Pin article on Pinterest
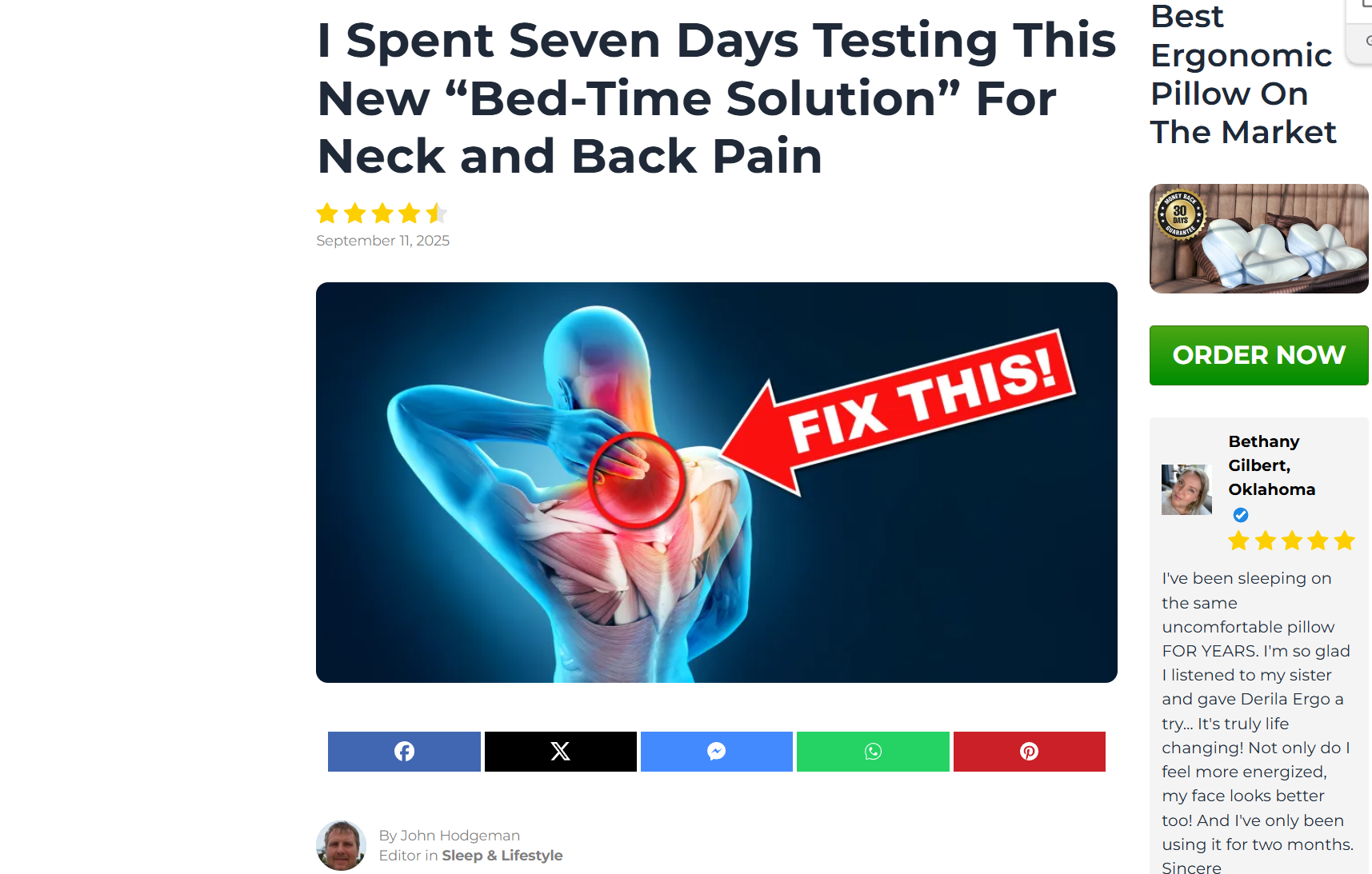1372x874 pixels. [1030, 752]
